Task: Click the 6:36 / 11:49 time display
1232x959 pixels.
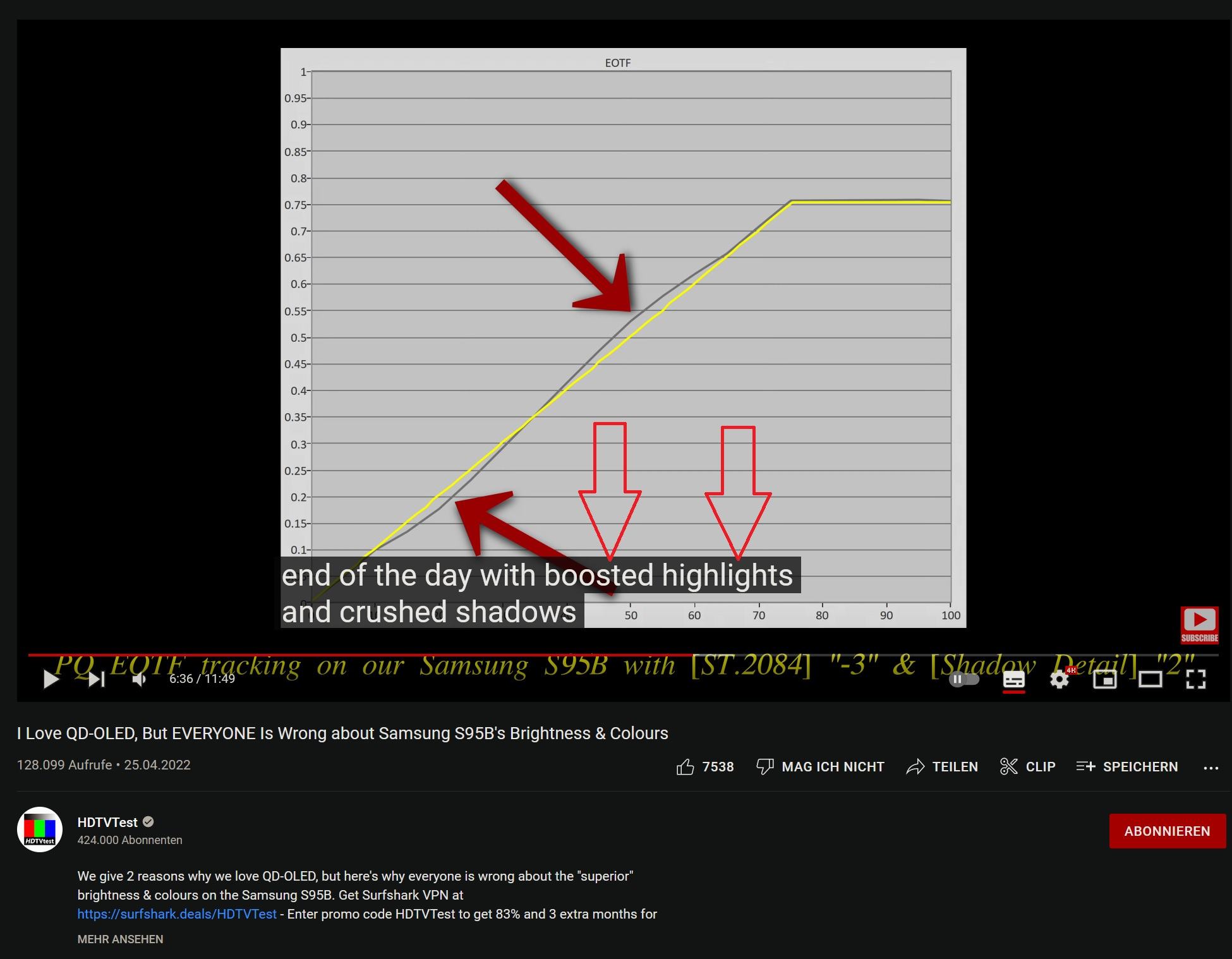Action: point(202,679)
